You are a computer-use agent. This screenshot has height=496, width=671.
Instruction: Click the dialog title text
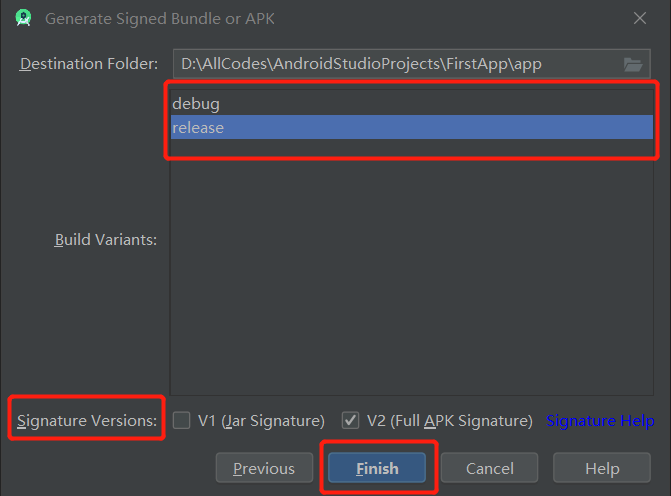click(x=160, y=19)
